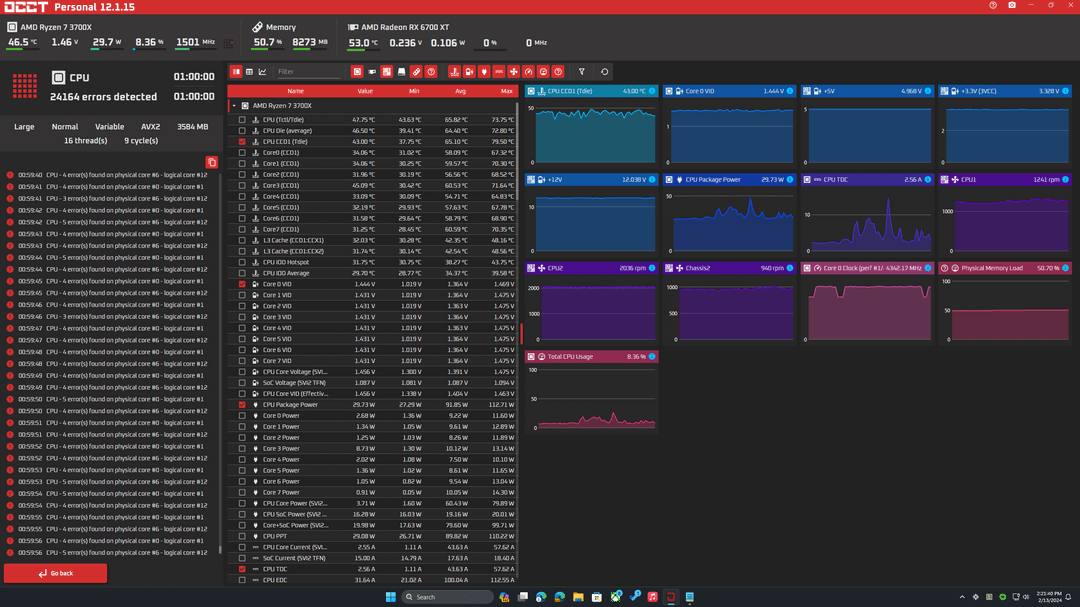1080x607 pixels.
Task: Click the CPU EDC row
Action: [373, 580]
